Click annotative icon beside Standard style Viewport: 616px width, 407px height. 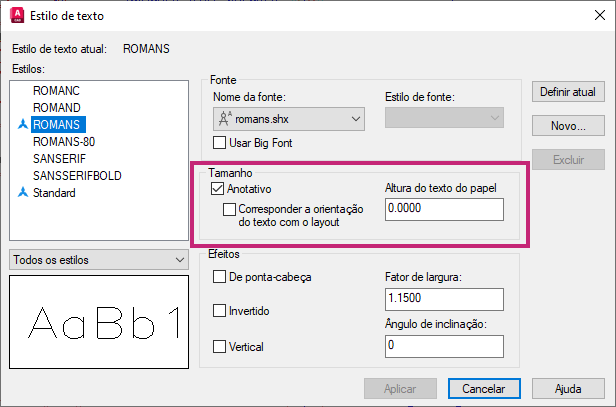coord(22,193)
